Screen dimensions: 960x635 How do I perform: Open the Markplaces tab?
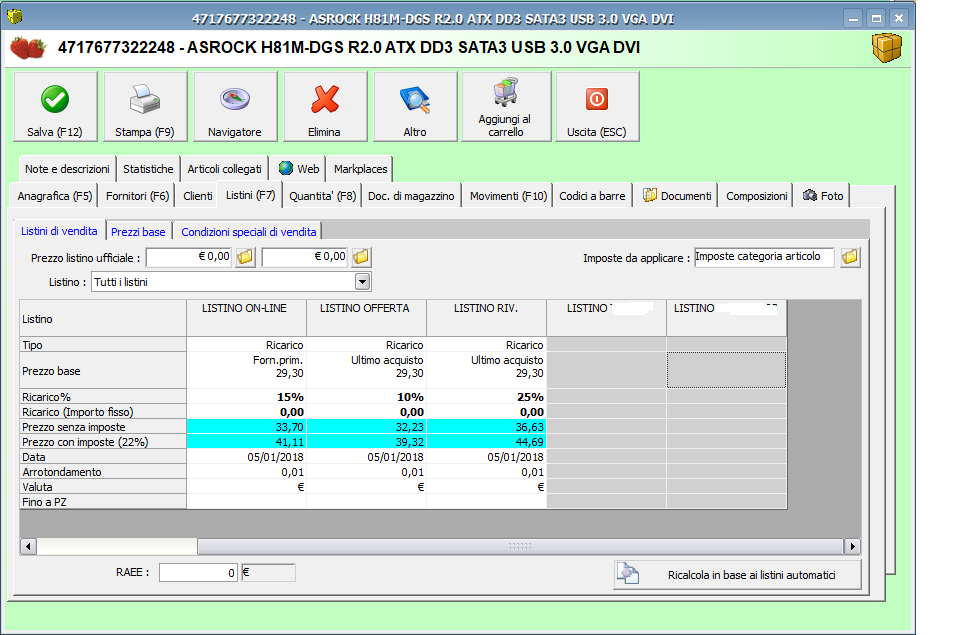pyautogui.click(x=361, y=169)
